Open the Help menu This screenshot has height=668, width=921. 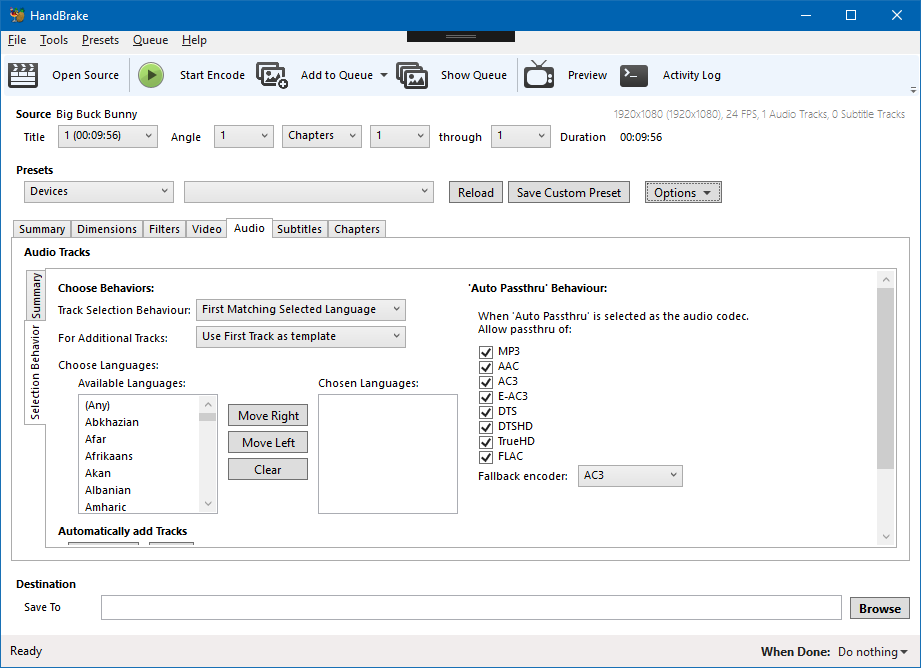tap(194, 40)
